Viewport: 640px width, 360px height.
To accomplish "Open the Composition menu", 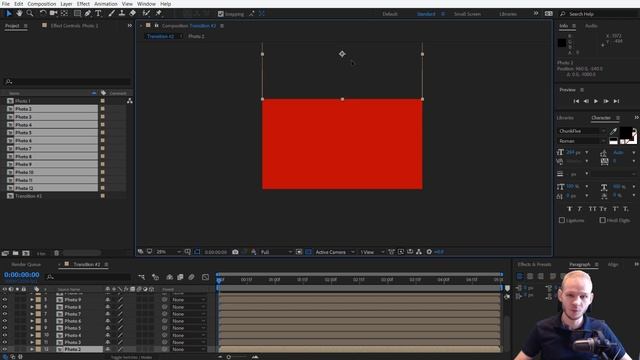I will (x=42, y=4).
